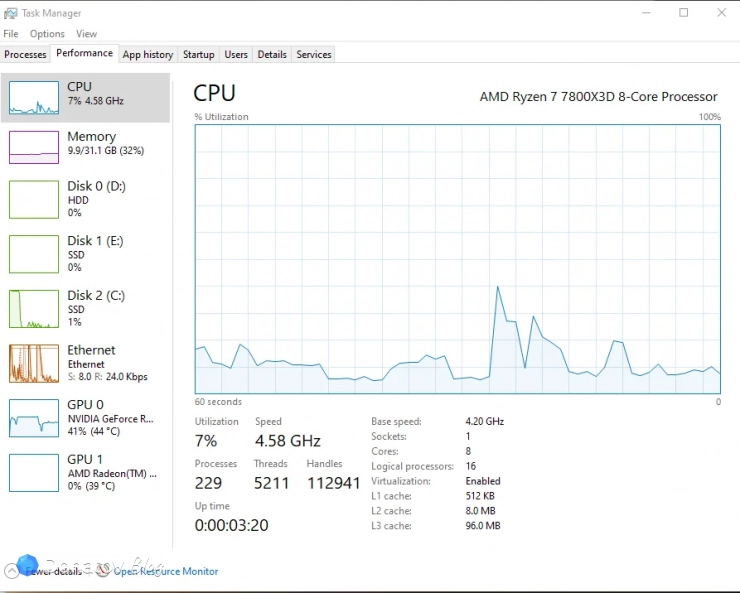The height and width of the screenshot is (593, 740).
Task: Switch to the Services tab
Action: (x=314, y=55)
